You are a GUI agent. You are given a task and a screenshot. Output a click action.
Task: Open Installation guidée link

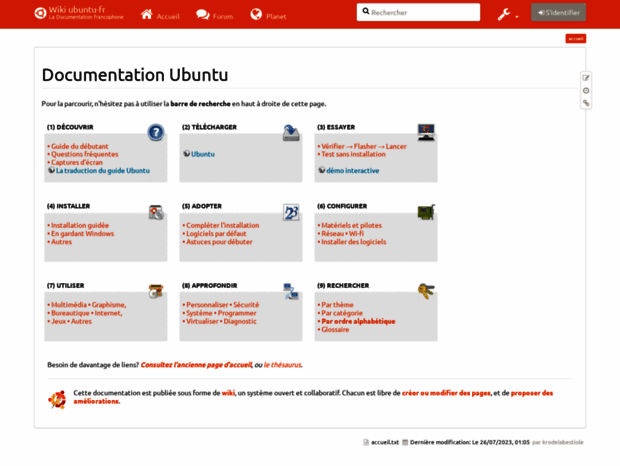(80, 225)
